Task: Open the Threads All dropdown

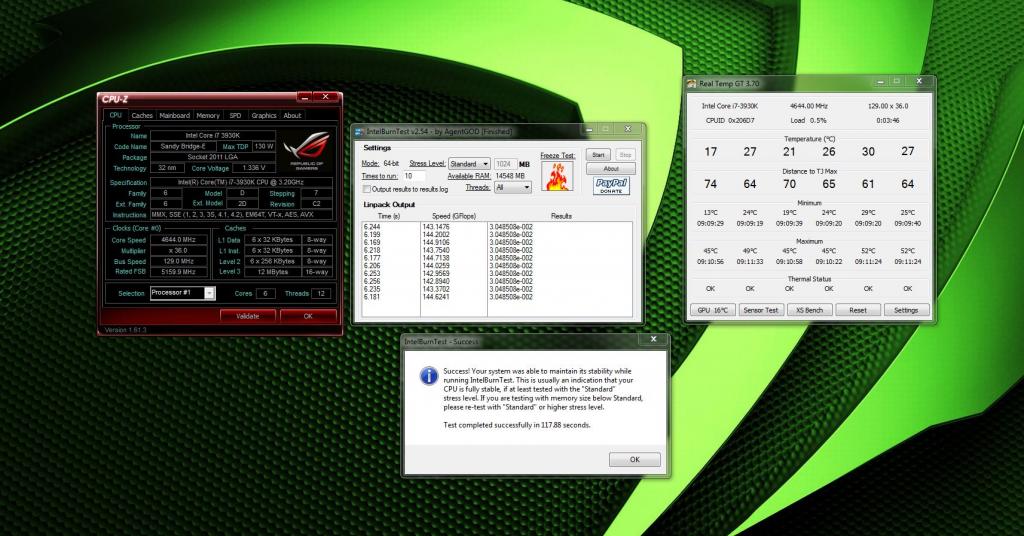Action: tap(513, 187)
